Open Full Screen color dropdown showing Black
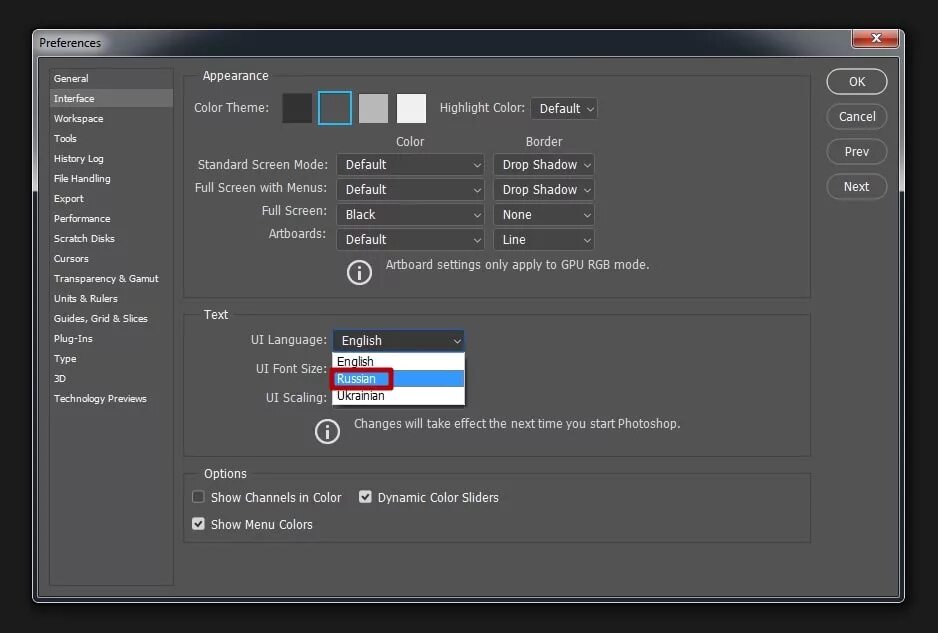 point(410,215)
